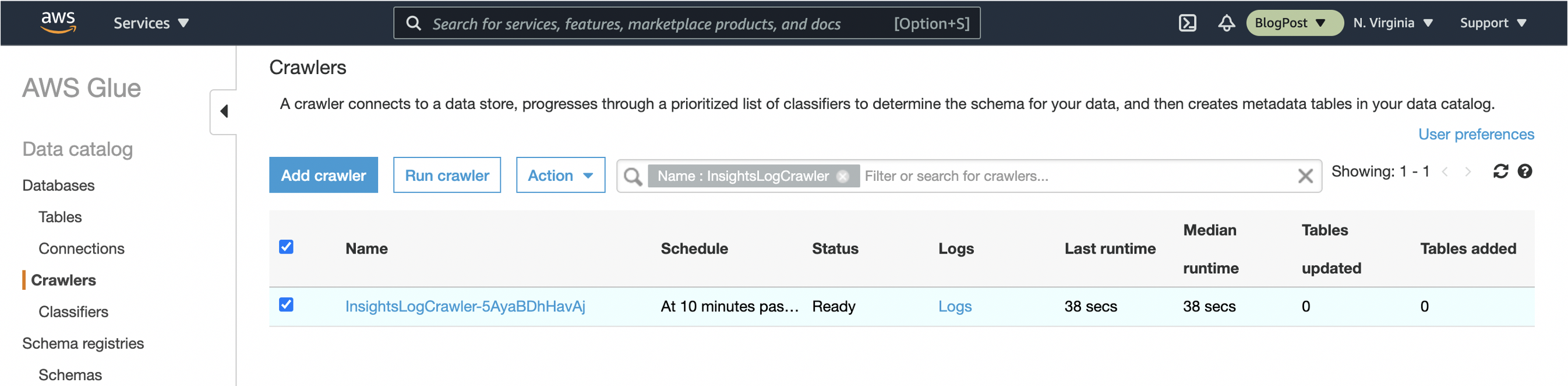Viewport: 1568px width, 386px height.
Task: Open the notifications bell
Action: point(1226,23)
